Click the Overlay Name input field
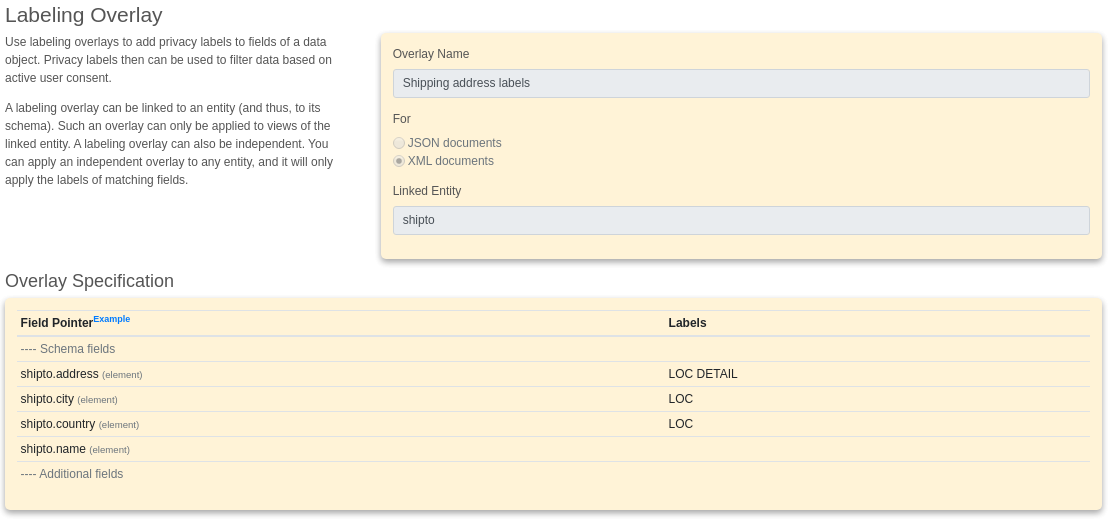Screen dimensions: 1110x522 (x=740, y=84)
